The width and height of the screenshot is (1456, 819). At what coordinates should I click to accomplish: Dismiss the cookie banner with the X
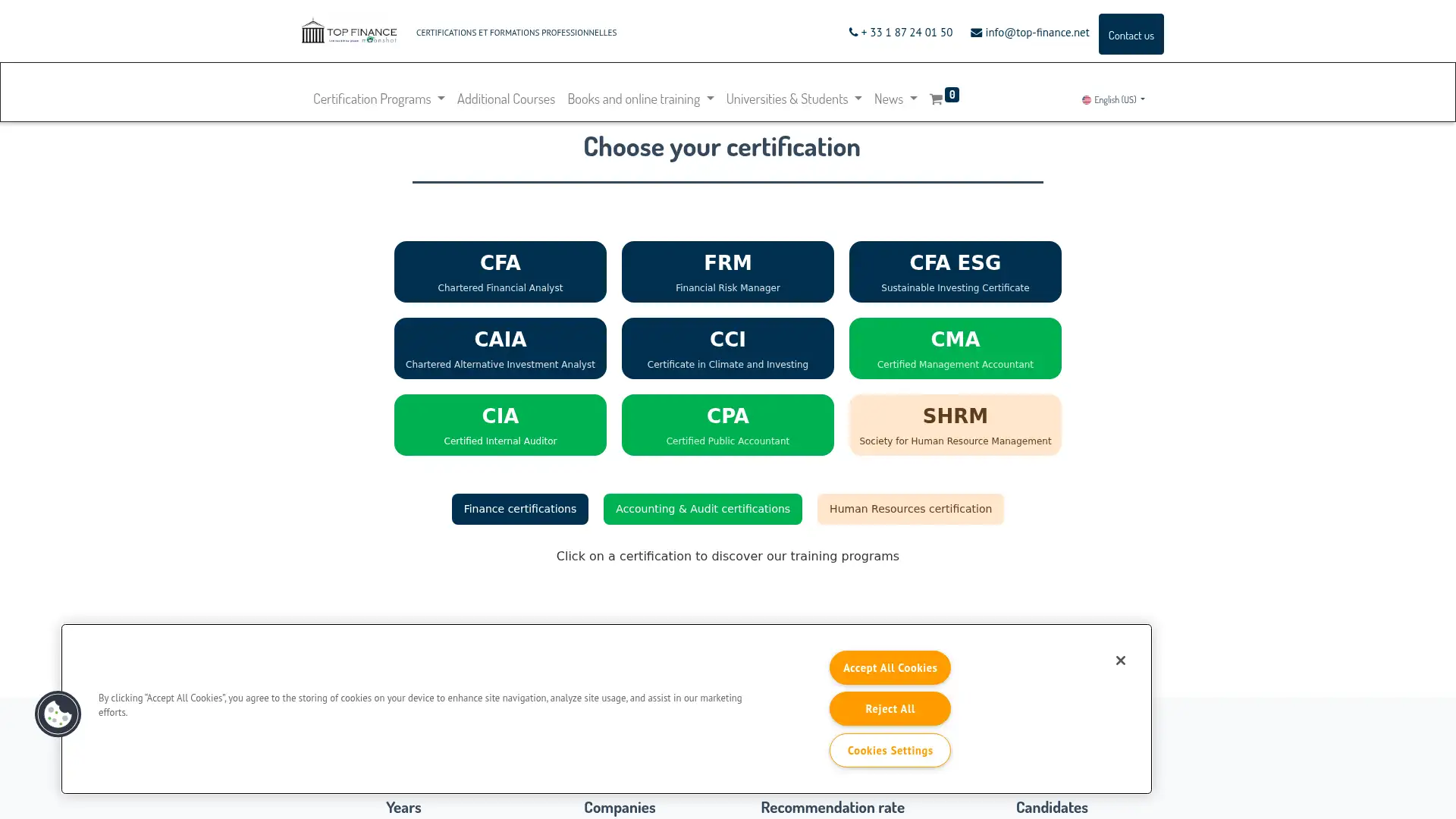(x=1120, y=661)
